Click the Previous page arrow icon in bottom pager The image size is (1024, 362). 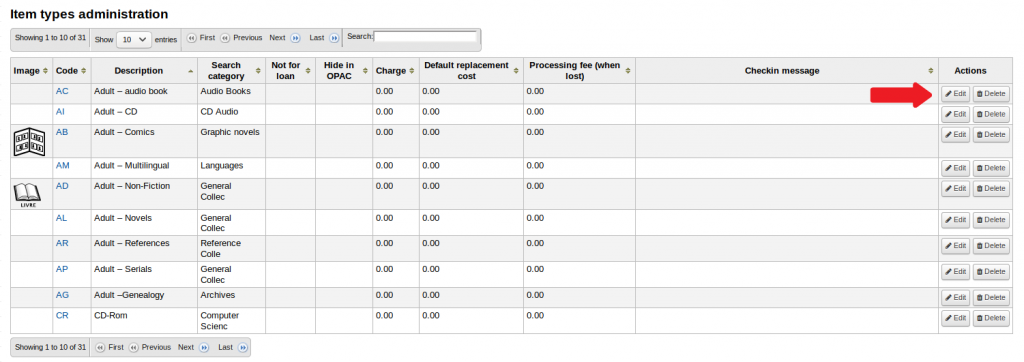pyautogui.click(x=133, y=348)
